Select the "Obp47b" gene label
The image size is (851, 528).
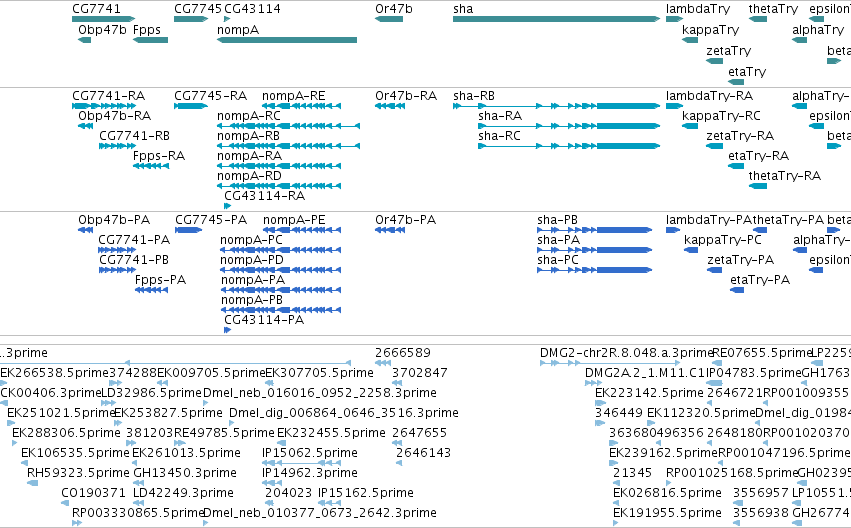coord(102,30)
